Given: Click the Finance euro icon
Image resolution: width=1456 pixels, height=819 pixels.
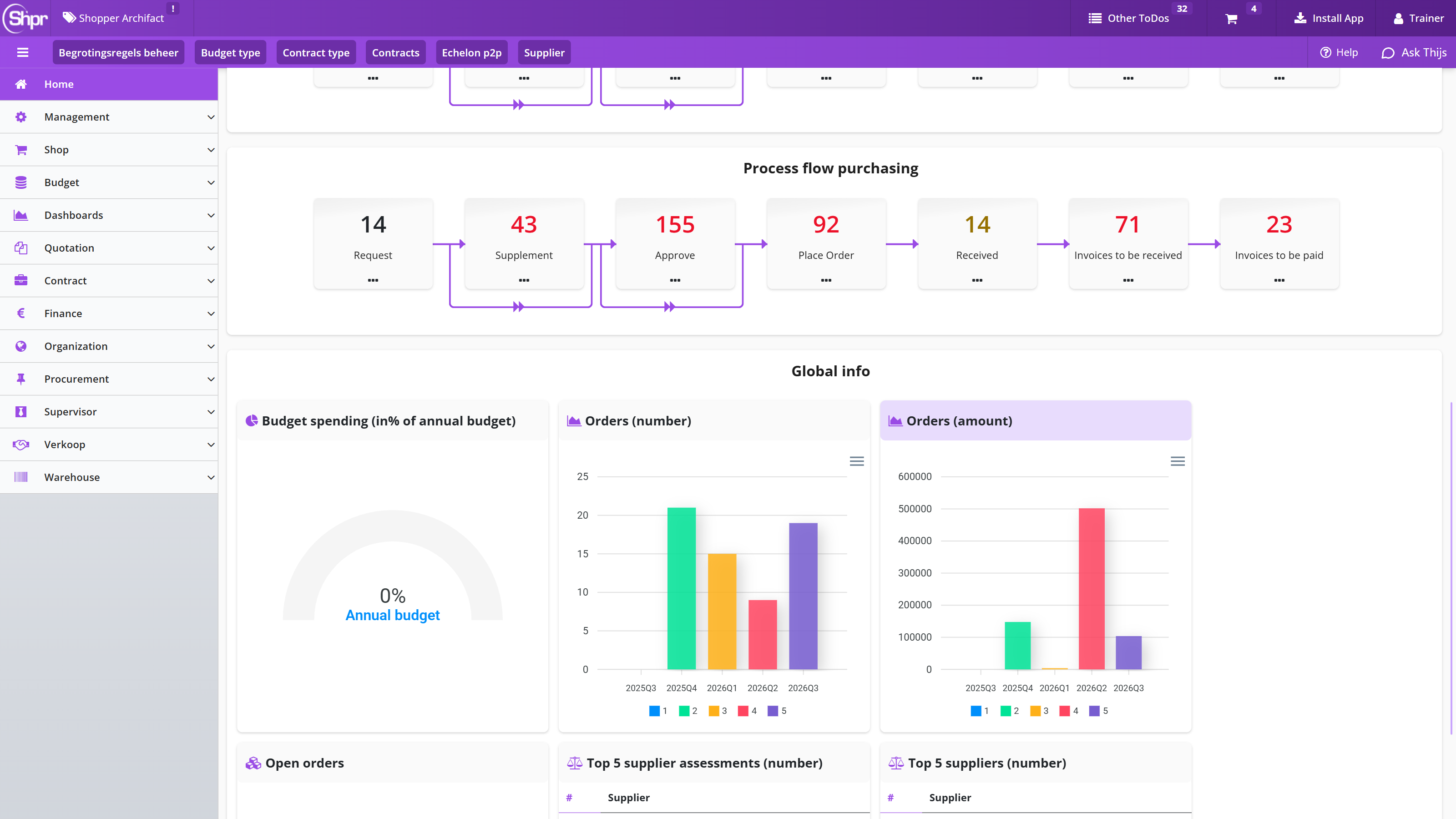Looking at the screenshot, I should coord(21,313).
